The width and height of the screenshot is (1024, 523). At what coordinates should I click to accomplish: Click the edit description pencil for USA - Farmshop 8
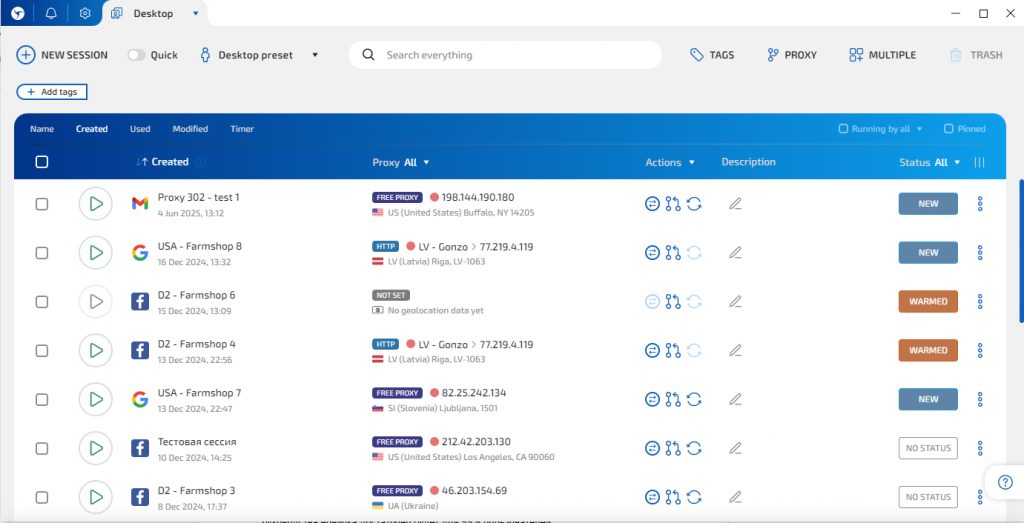click(x=735, y=253)
